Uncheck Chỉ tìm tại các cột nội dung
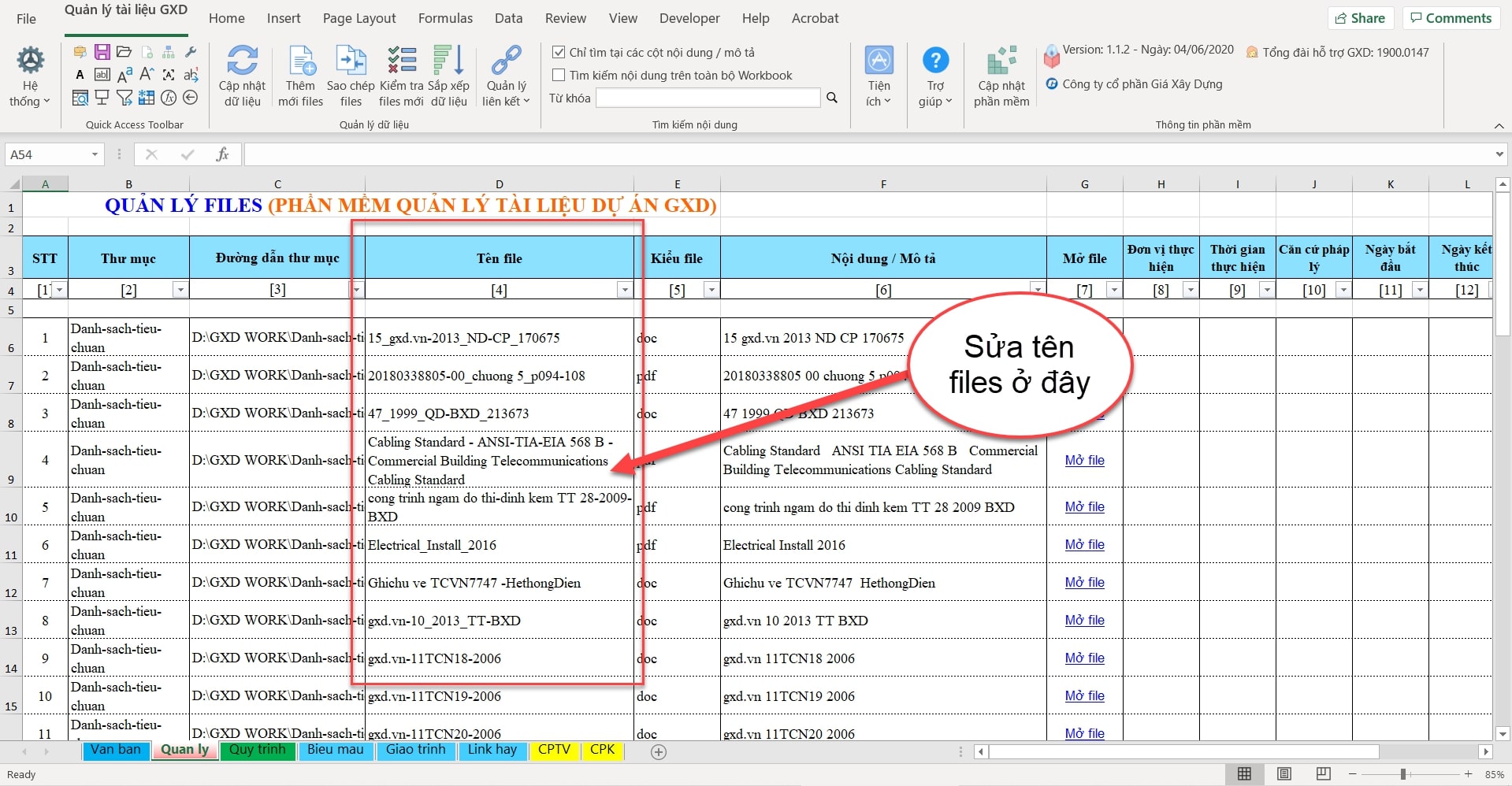 click(559, 53)
